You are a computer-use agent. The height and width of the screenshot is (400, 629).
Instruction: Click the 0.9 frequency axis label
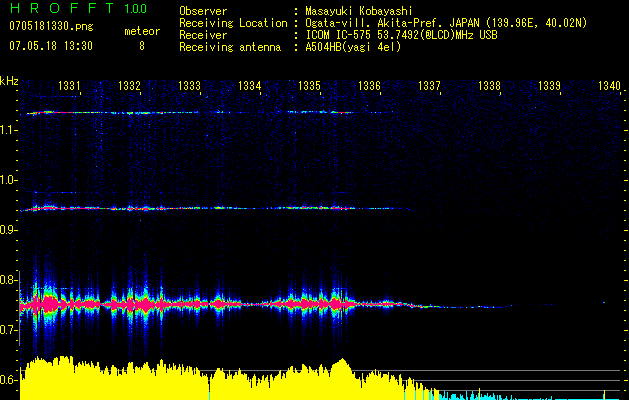(8, 230)
